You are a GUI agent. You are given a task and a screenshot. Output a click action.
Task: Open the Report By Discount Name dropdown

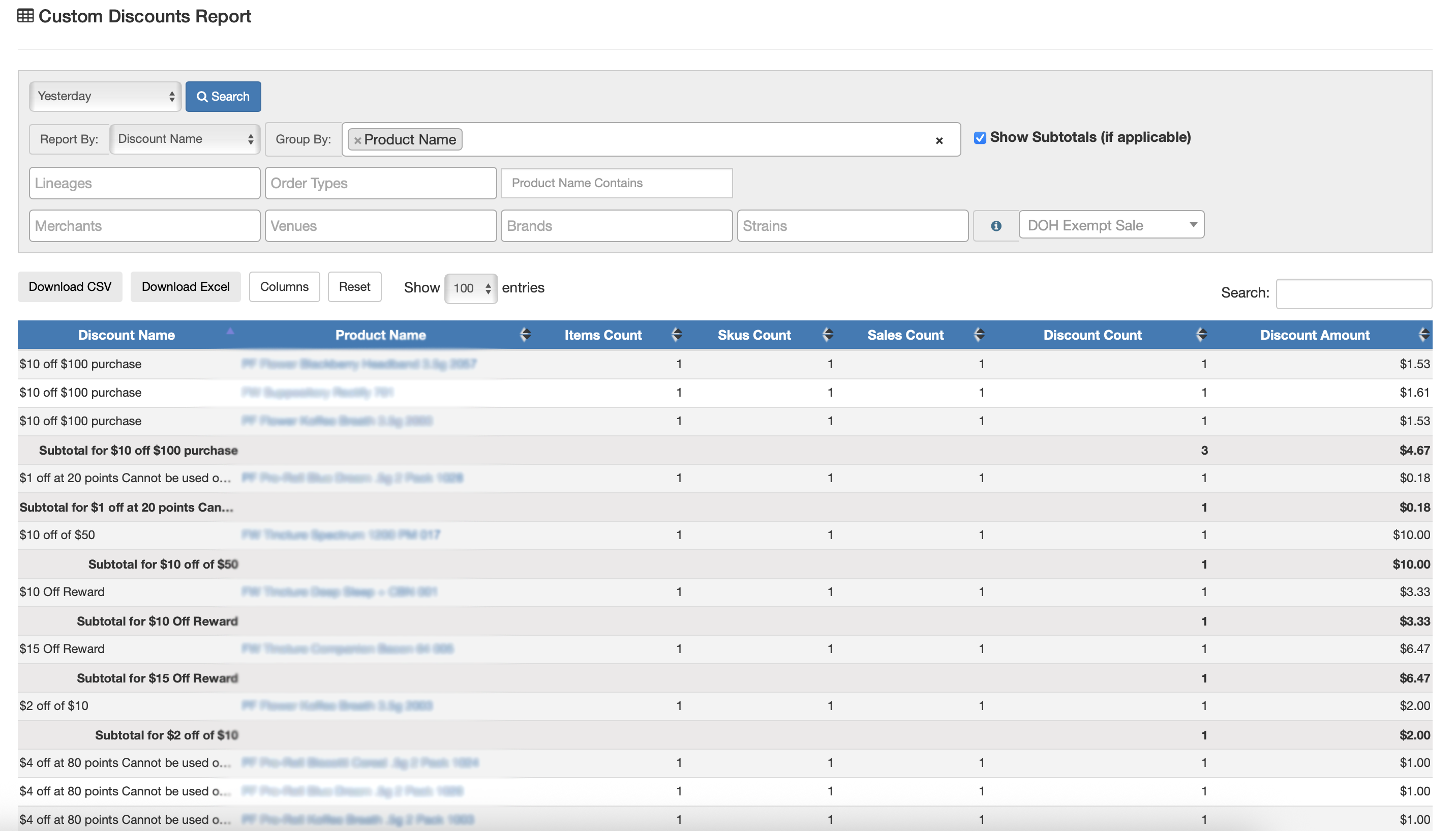pyautogui.click(x=185, y=139)
